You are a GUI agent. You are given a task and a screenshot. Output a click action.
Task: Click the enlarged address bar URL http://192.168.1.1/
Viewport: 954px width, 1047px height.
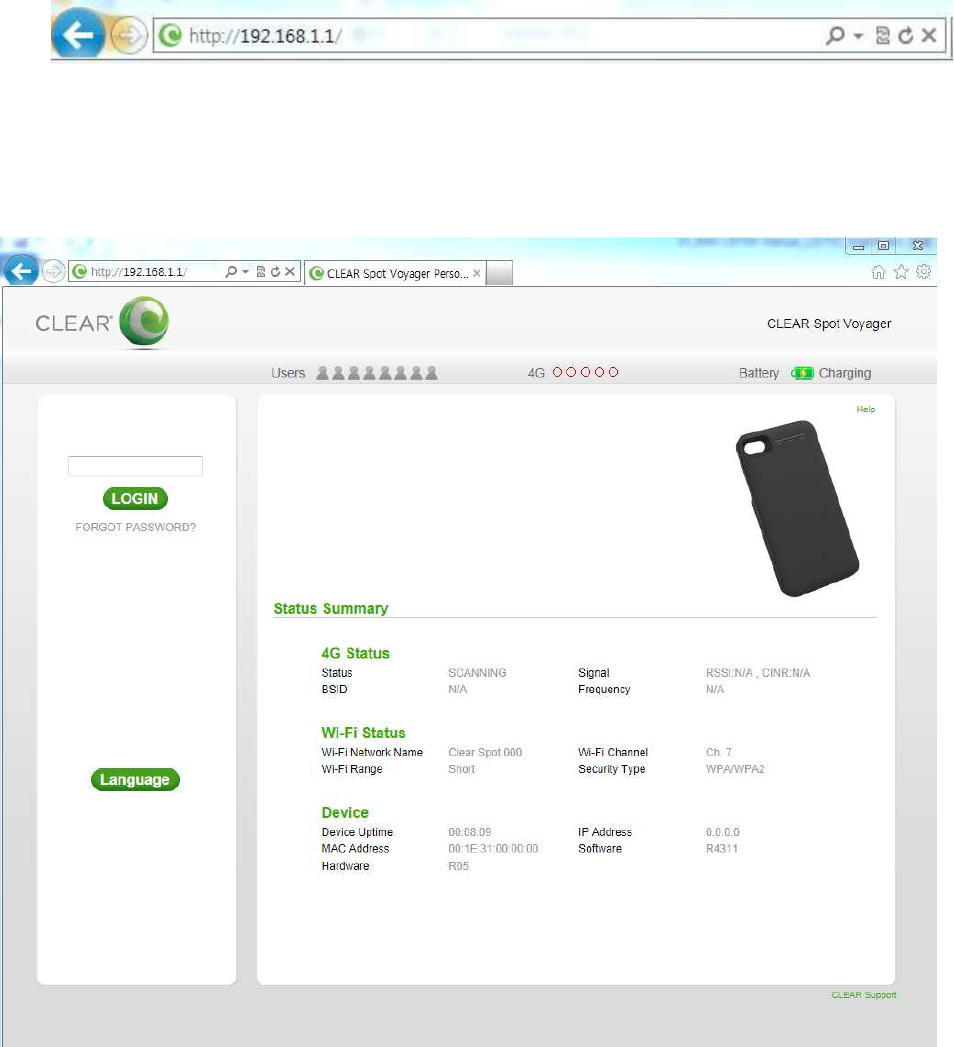point(265,35)
